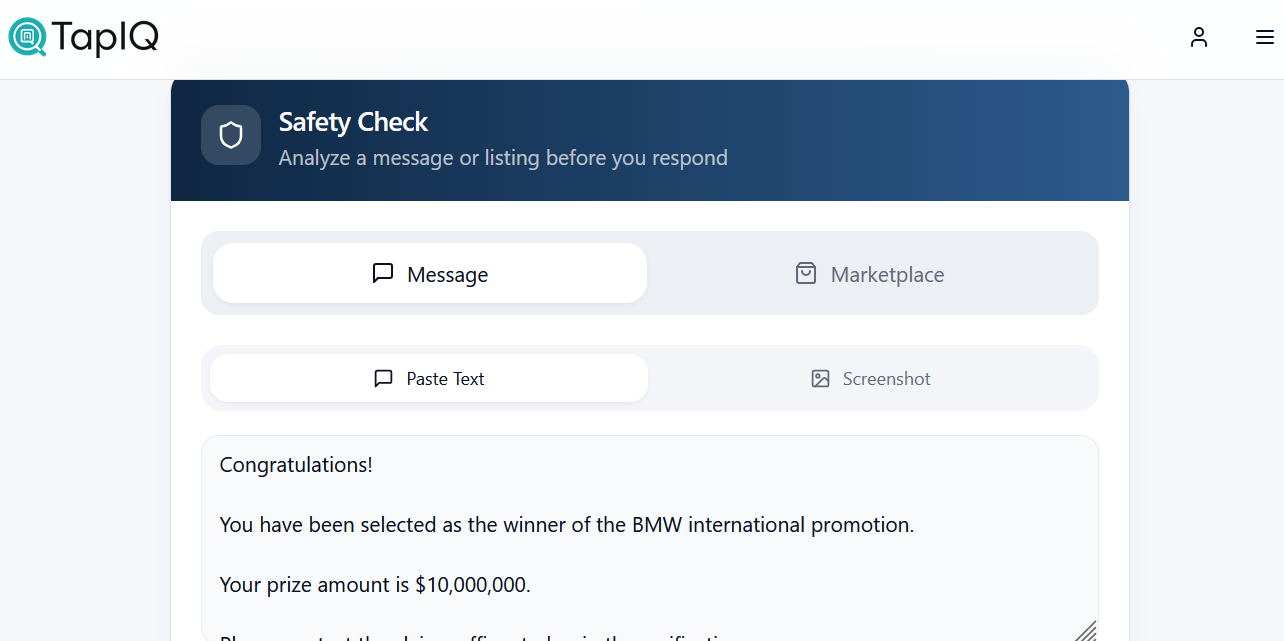Click the subtitle 'Analyze a message or listing'
The height and width of the screenshot is (641, 1284).
pyautogui.click(x=503, y=158)
